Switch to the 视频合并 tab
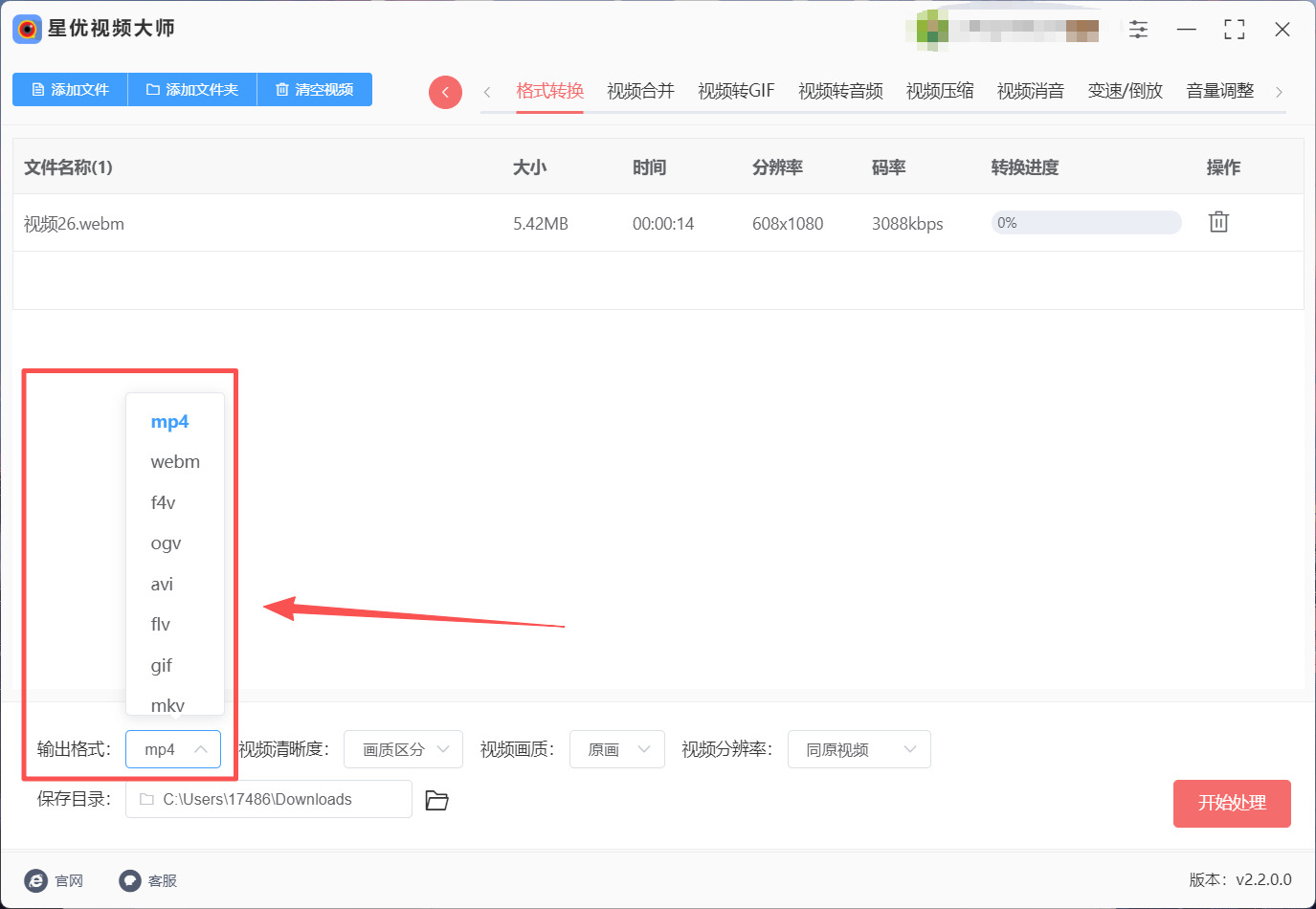 tap(640, 91)
